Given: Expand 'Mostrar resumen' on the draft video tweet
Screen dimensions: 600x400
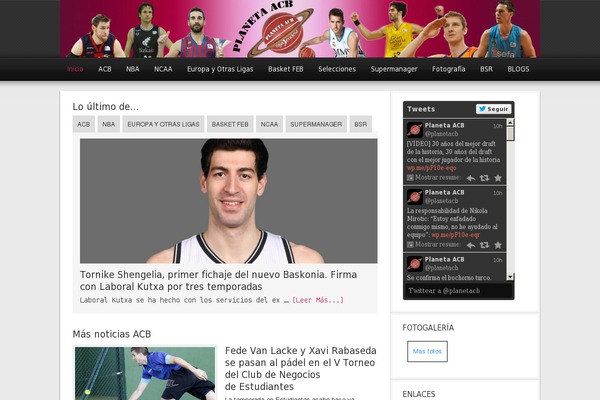Looking at the screenshot, I should point(434,178).
